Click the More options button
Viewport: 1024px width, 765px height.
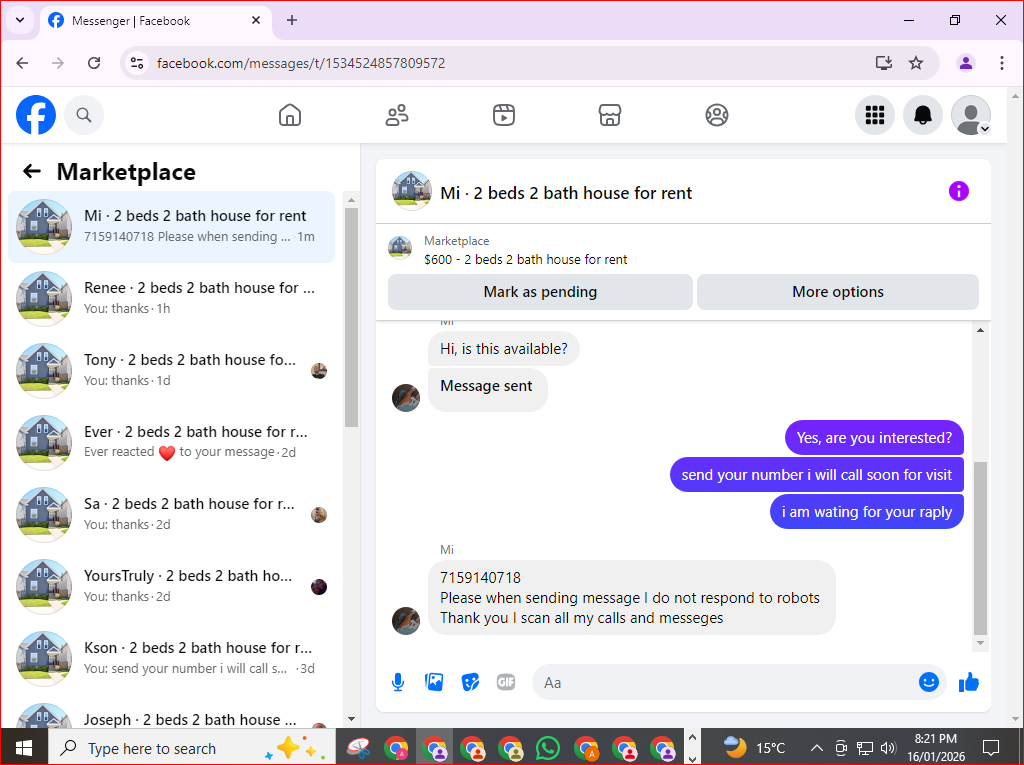click(x=838, y=292)
